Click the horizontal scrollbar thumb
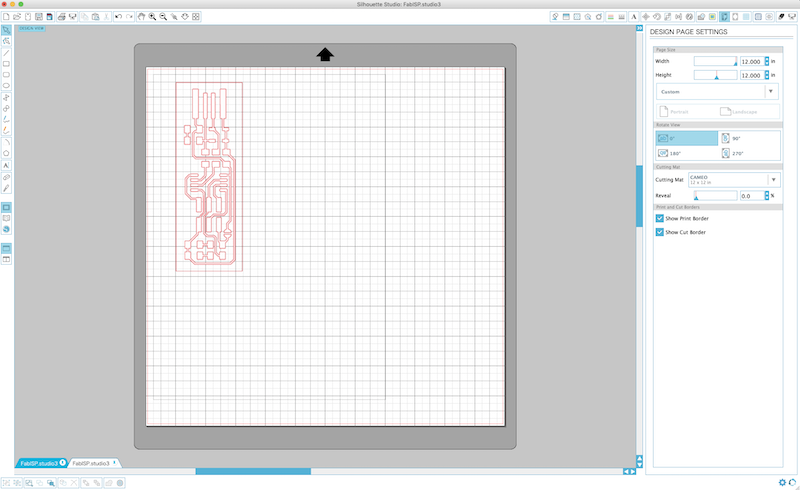The width and height of the screenshot is (800, 490). [x=253, y=472]
